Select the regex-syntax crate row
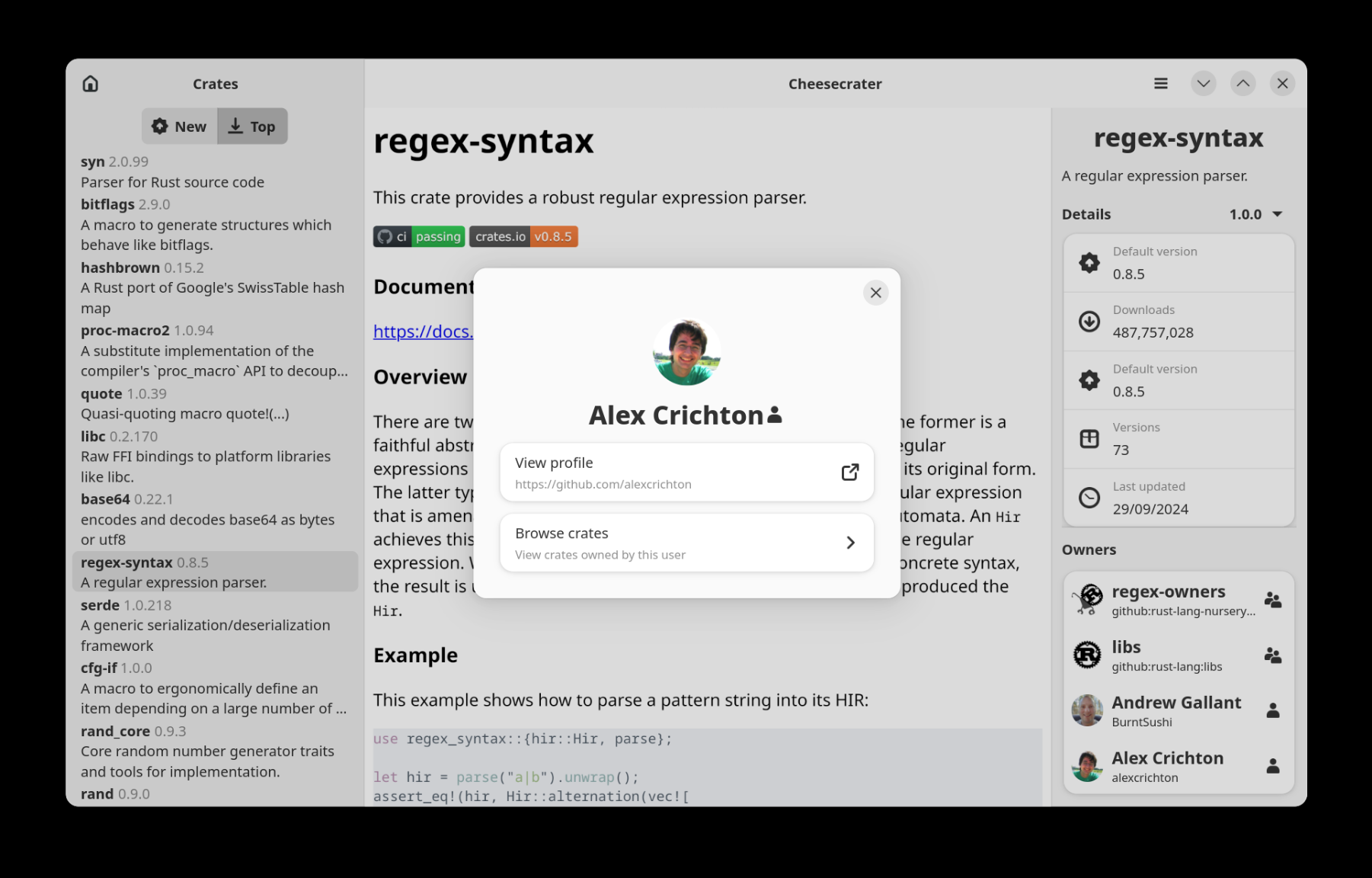The width and height of the screenshot is (1372, 878). click(215, 572)
